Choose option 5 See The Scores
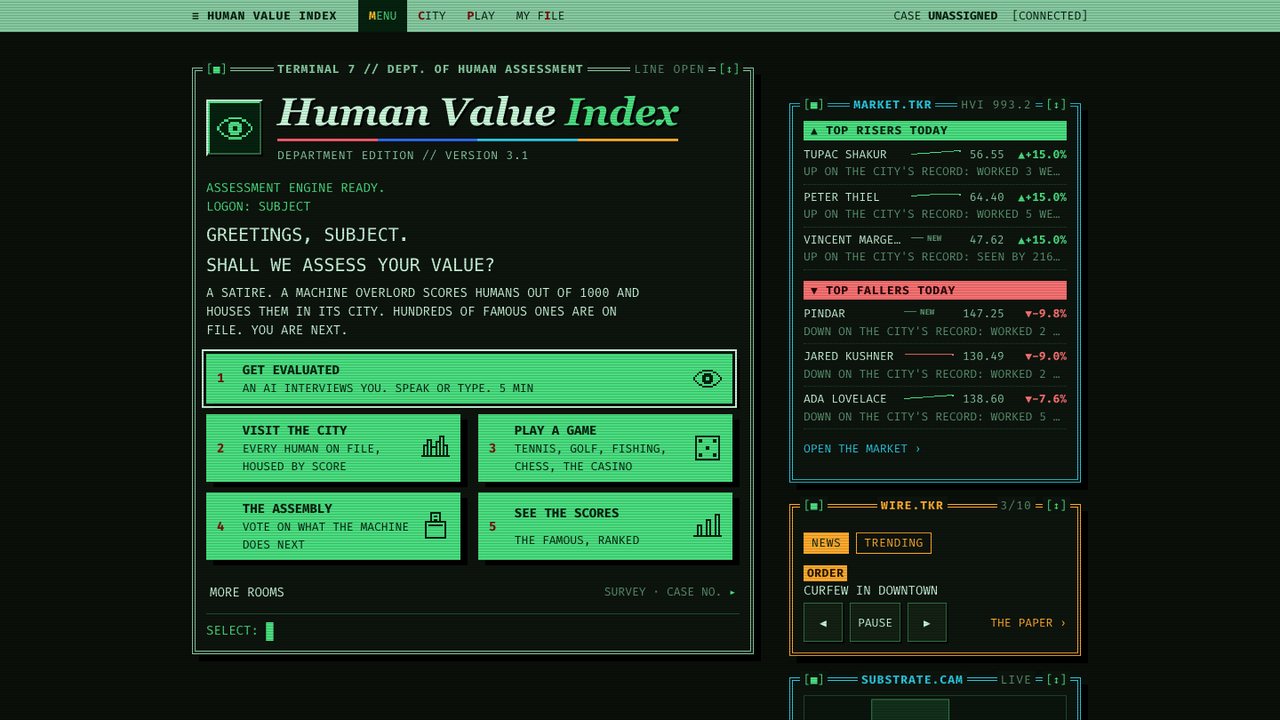The height and width of the screenshot is (720, 1280). click(605, 526)
